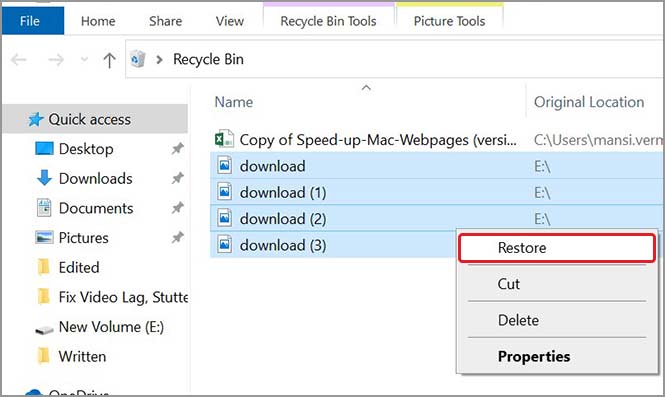This screenshot has width=665, height=397.
Task: Open Desktop in the navigation pane
Action: 86,149
